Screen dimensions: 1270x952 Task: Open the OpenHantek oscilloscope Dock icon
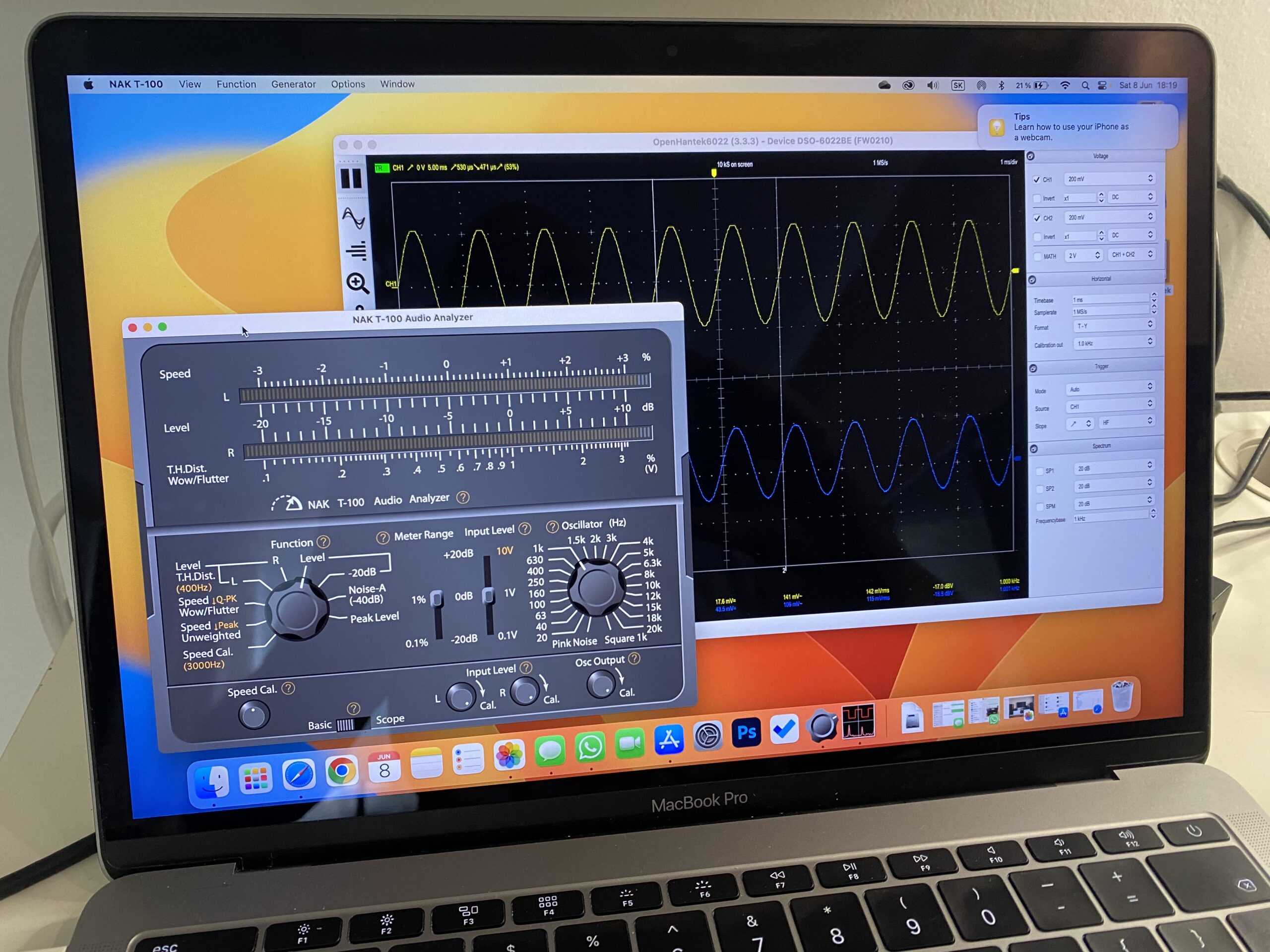click(858, 722)
